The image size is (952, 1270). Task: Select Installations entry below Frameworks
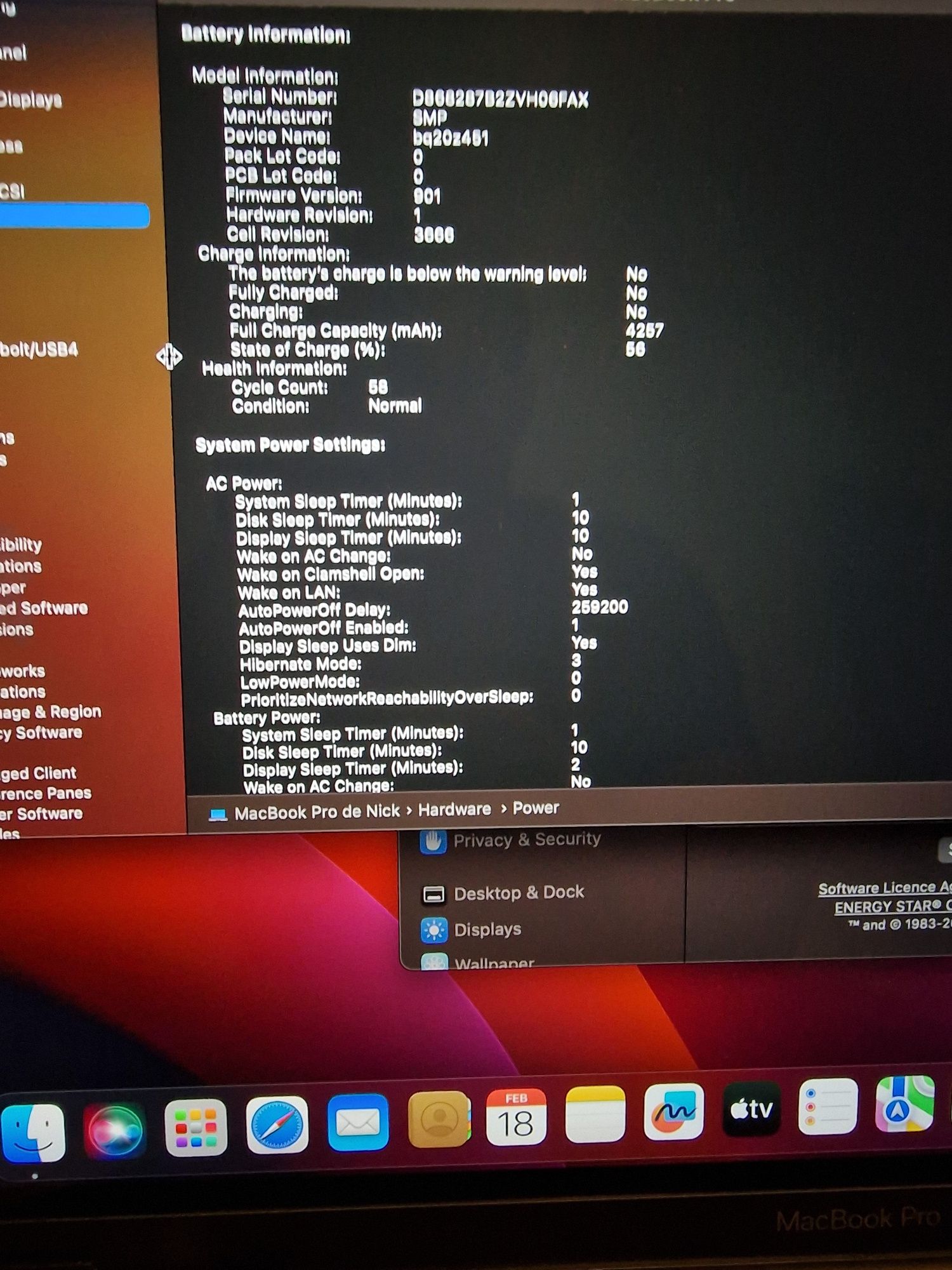(x=23, y=692)
